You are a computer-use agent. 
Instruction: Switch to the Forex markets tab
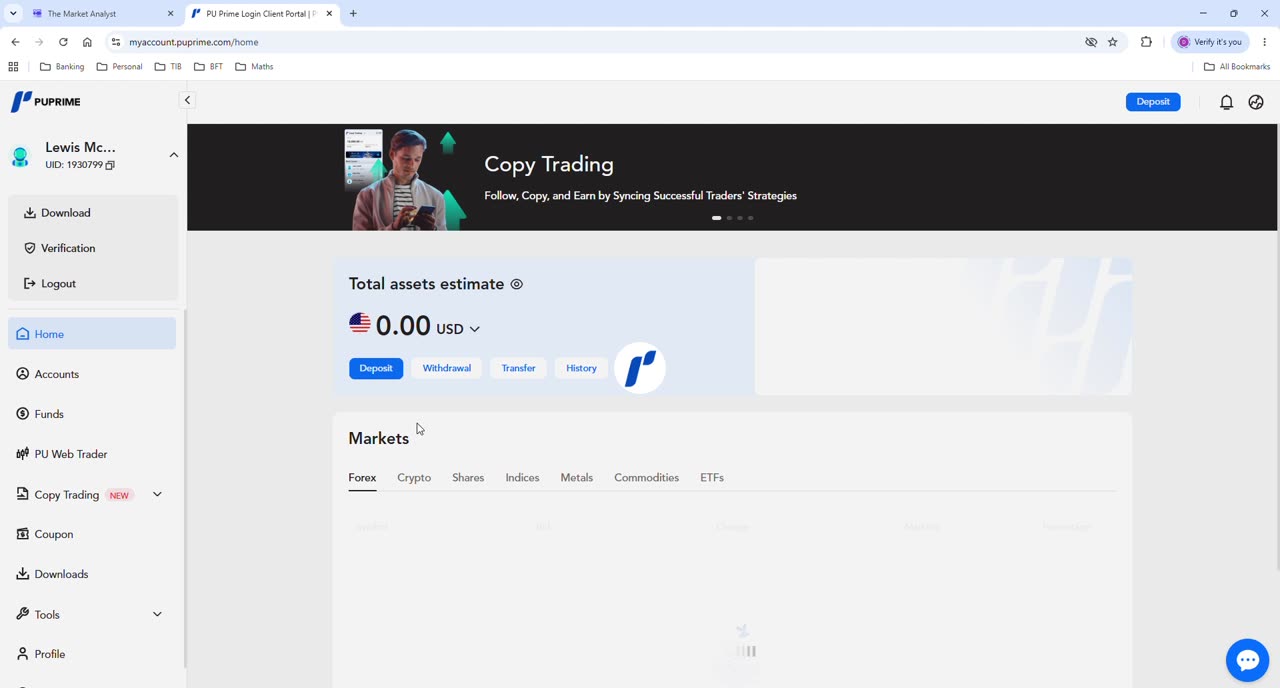coord(362,478)
